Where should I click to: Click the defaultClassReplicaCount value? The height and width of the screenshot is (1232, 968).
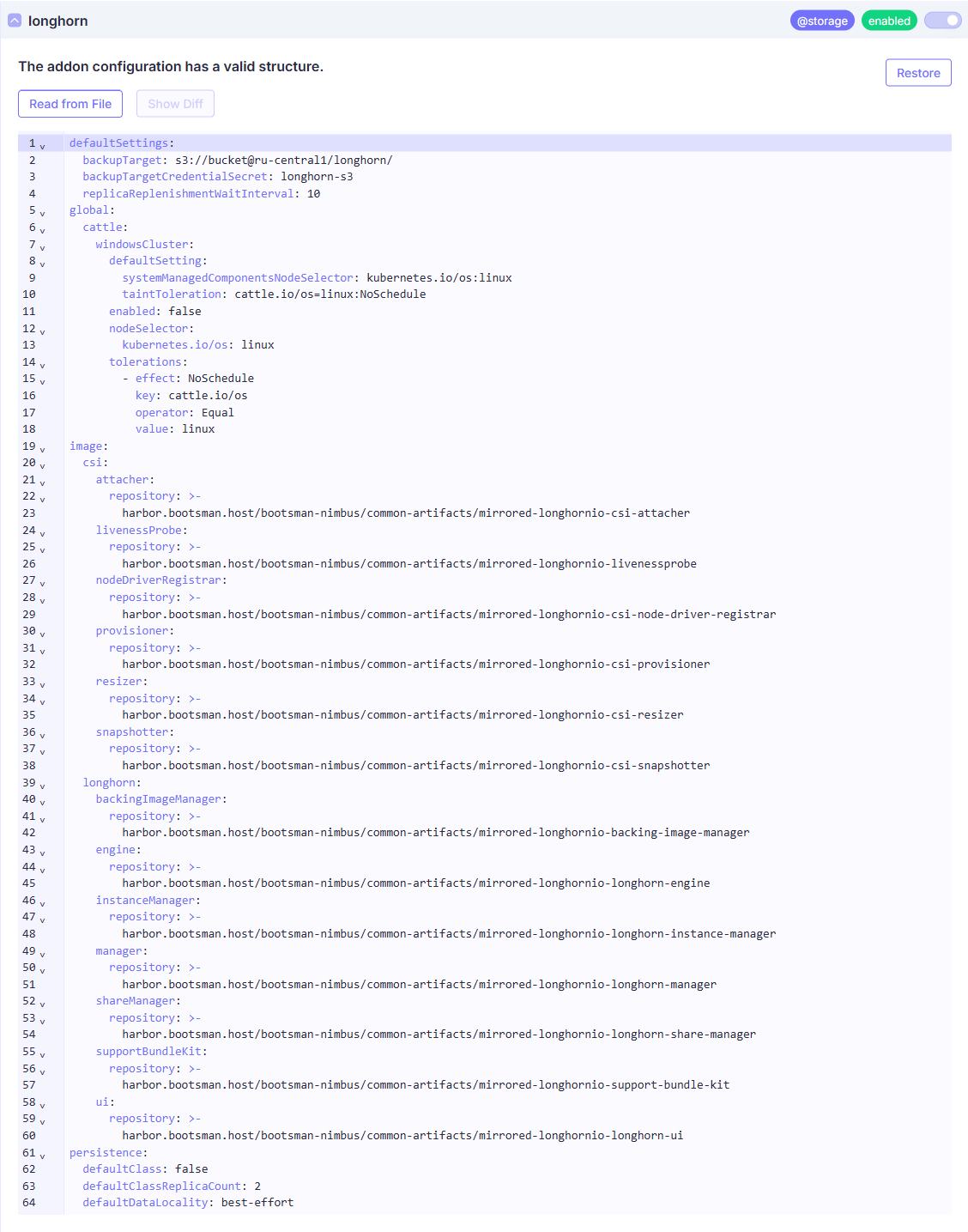[x=257, y=1186]
